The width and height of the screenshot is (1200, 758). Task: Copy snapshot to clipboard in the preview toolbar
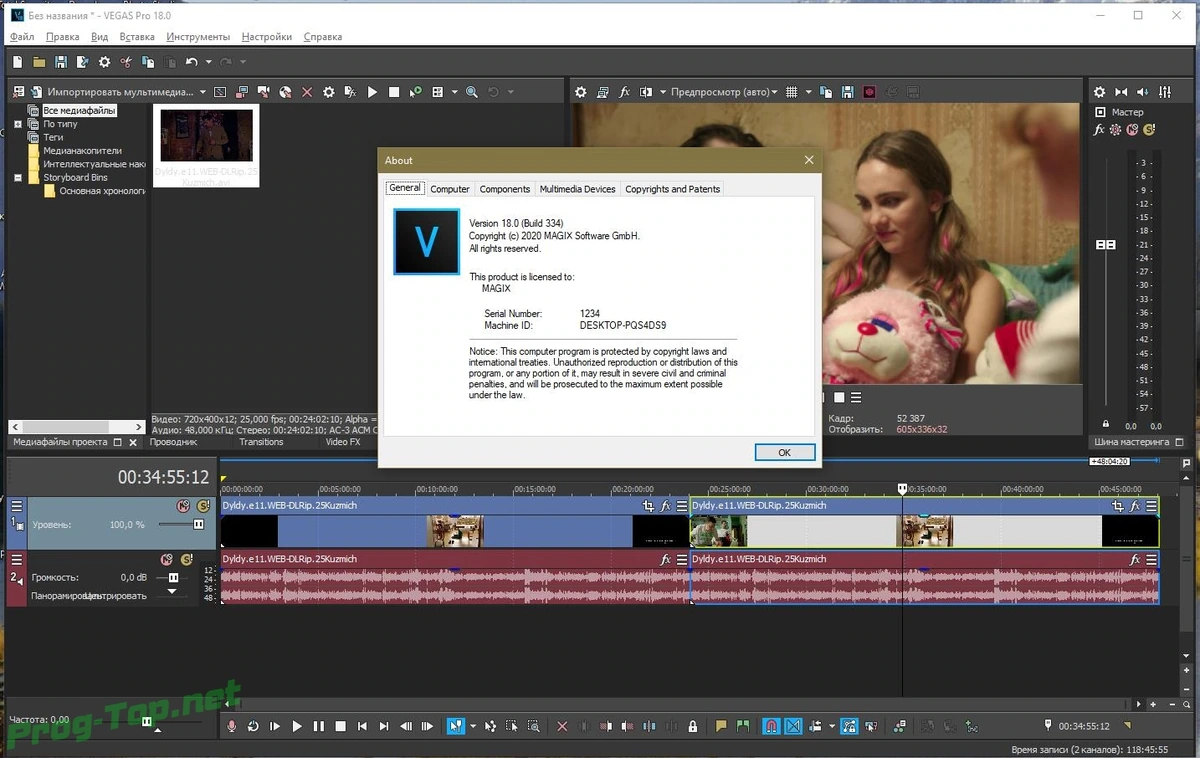click(x=826, y=92)
